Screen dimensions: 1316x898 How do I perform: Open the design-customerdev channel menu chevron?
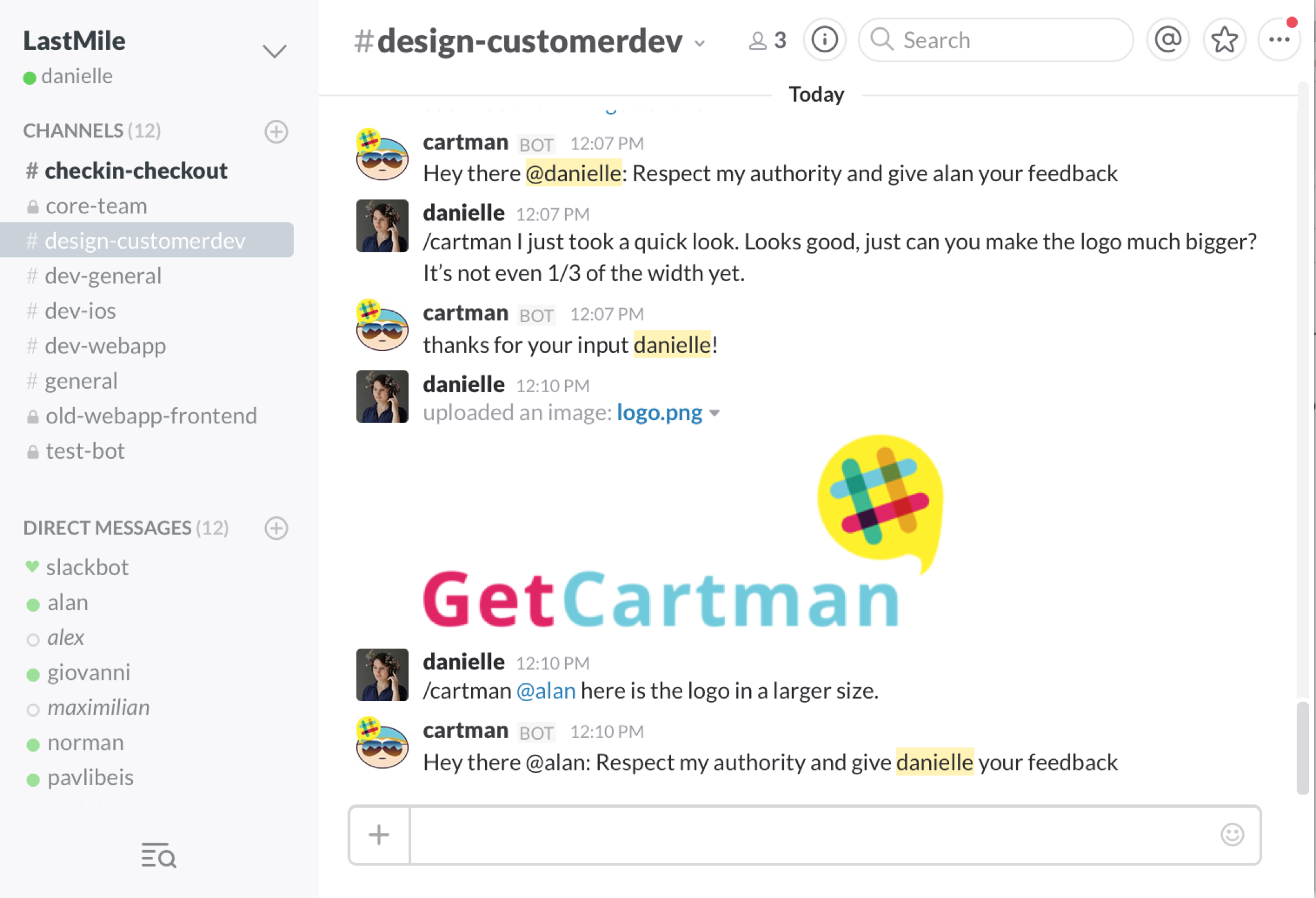click(700, 44)
